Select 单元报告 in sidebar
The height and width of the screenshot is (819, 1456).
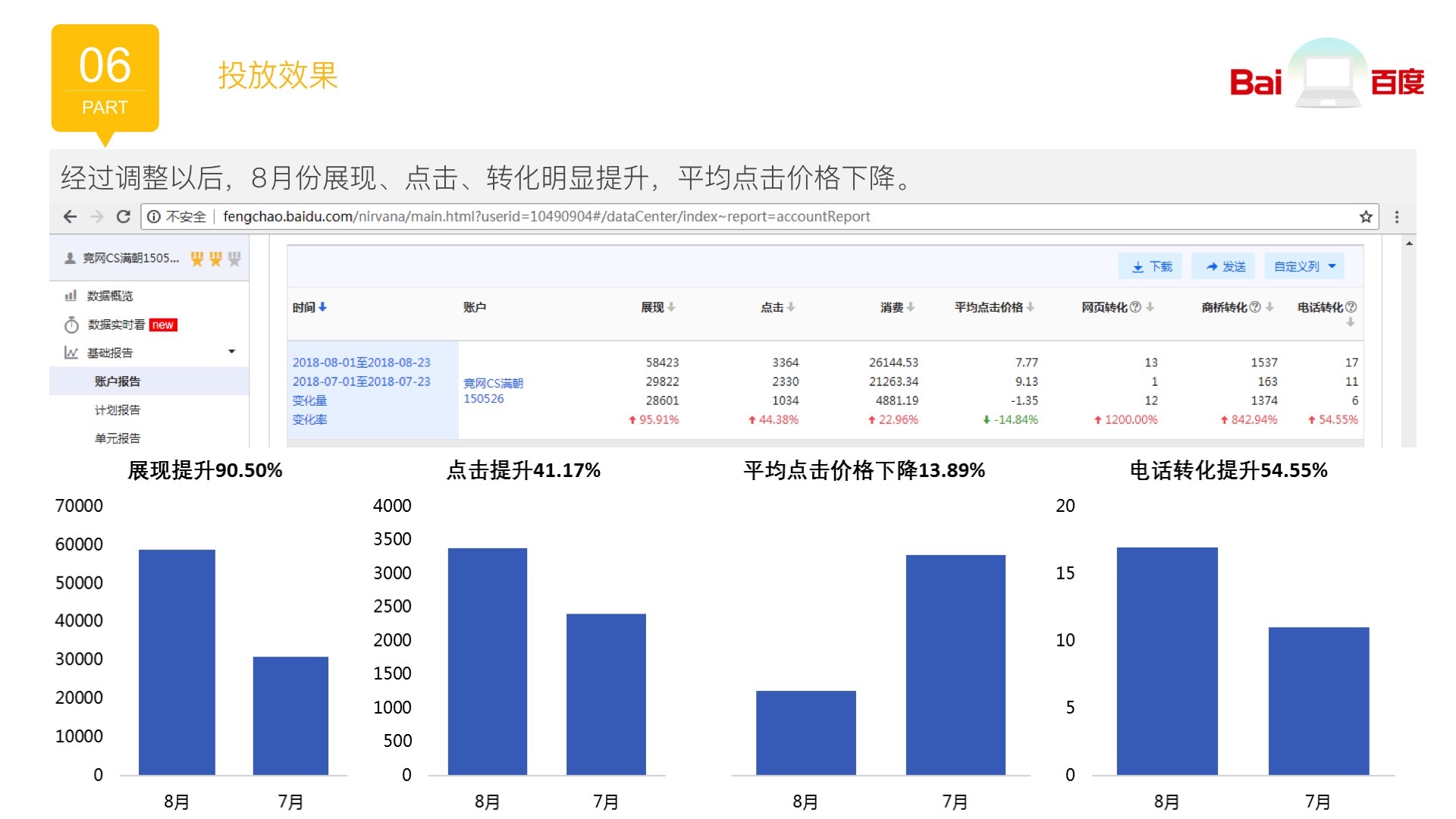tap(118, 438)
